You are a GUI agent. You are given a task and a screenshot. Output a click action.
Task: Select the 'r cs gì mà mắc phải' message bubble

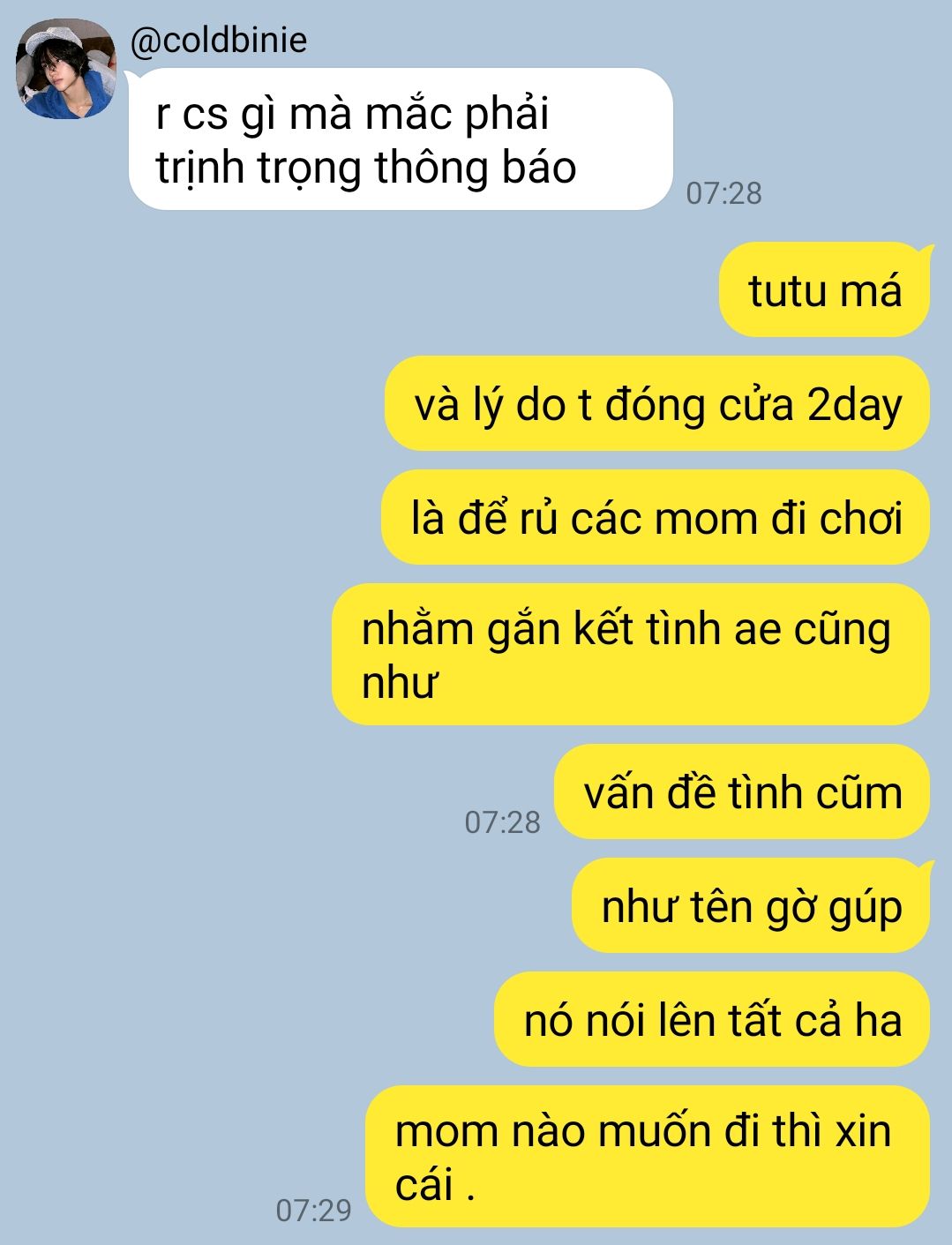[x=401, y=139]
